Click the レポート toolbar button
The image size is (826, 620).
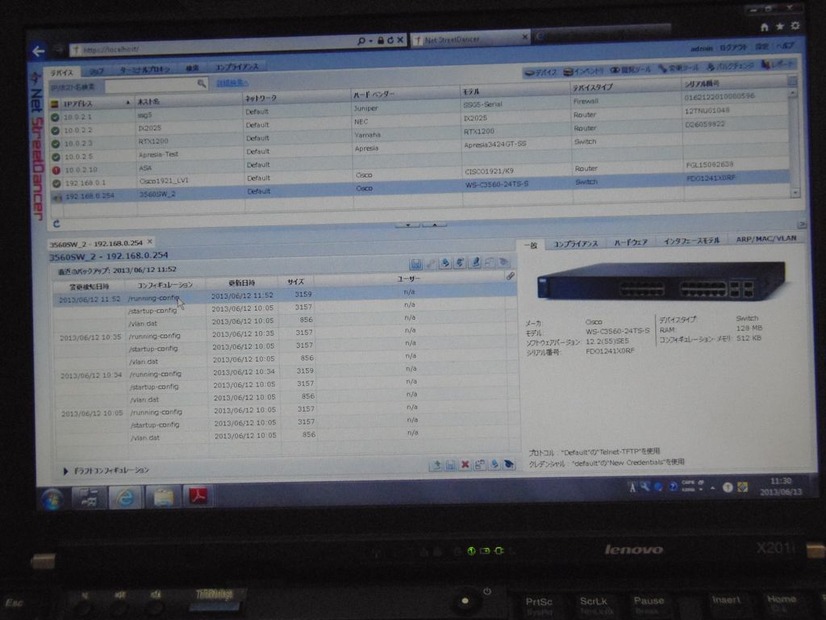777,65
